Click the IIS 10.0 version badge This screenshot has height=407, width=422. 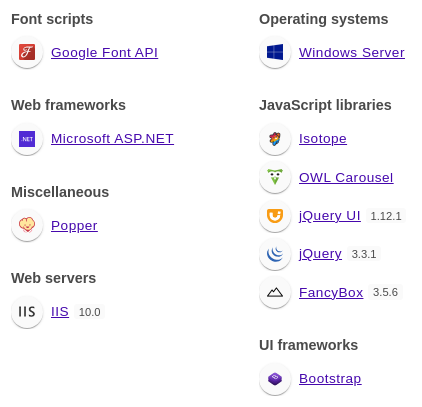[x=89, y=312]
